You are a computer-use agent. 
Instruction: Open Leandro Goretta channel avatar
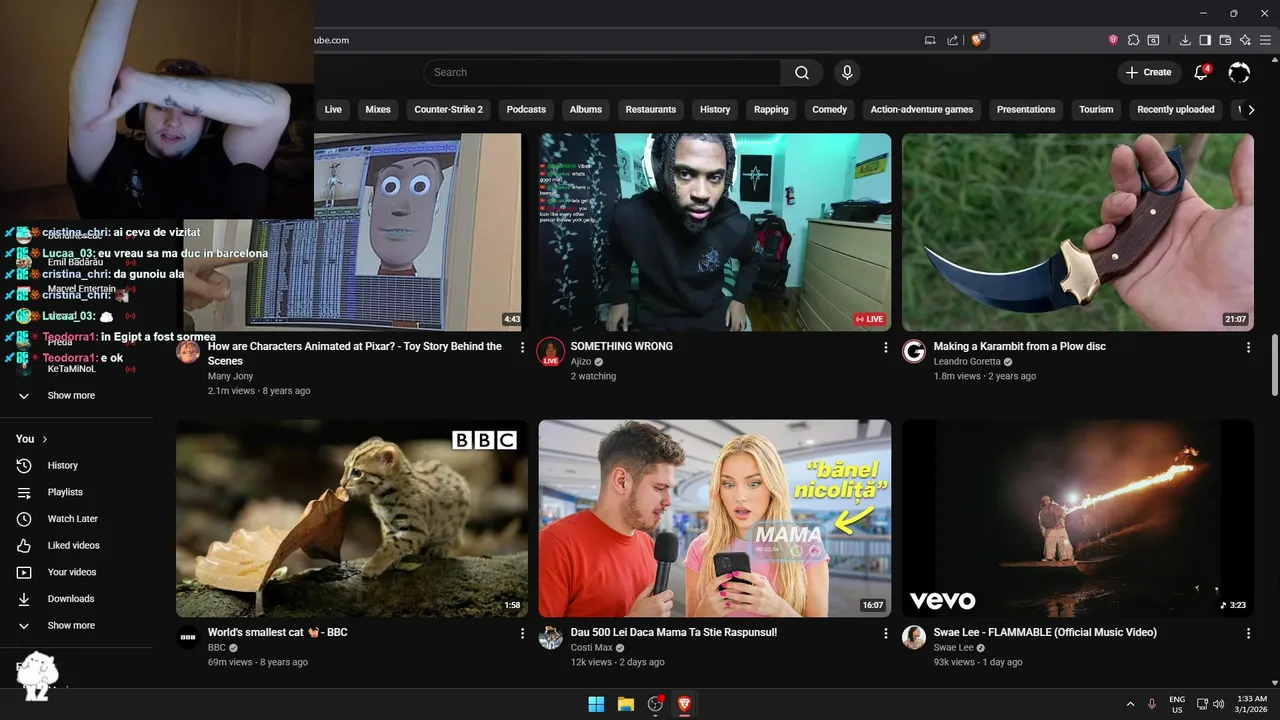914,351
